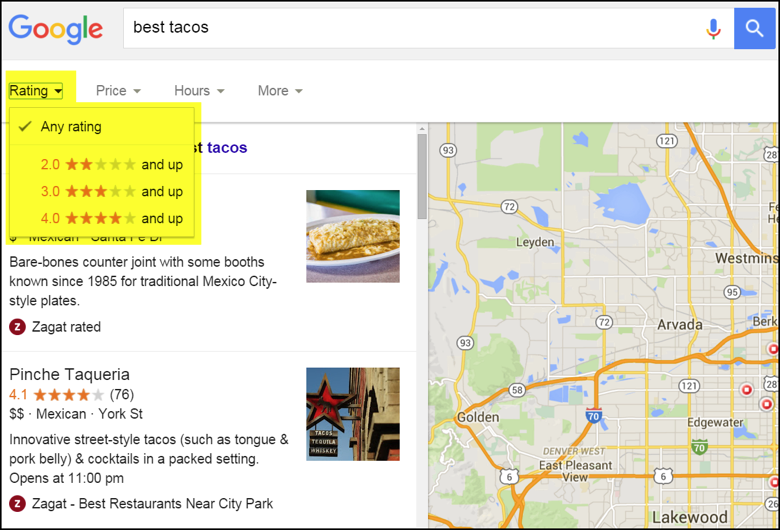Select the checked 'Any rating' option
The height and width of the screenshot is (530, 780).
click(x=70, y=127)
